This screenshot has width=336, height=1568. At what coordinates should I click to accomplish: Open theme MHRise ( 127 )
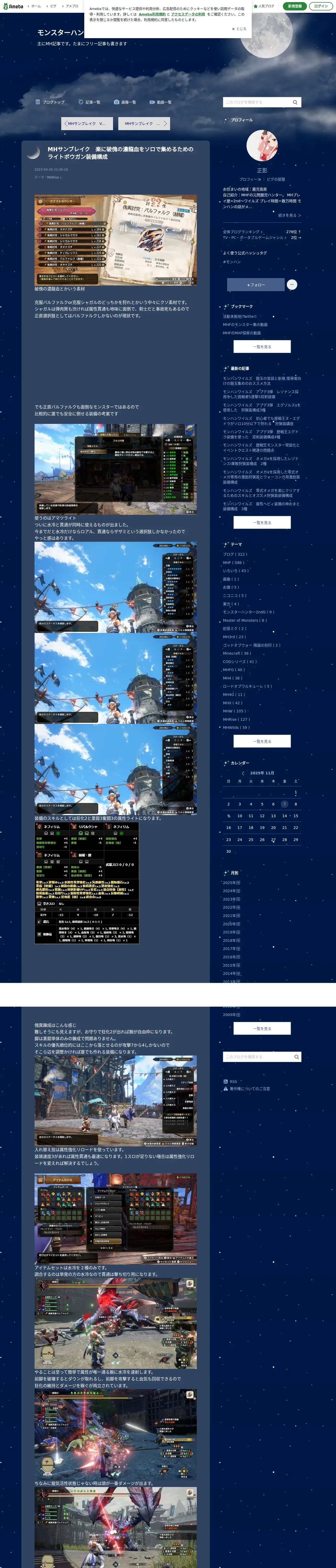(x=237, y=719)
